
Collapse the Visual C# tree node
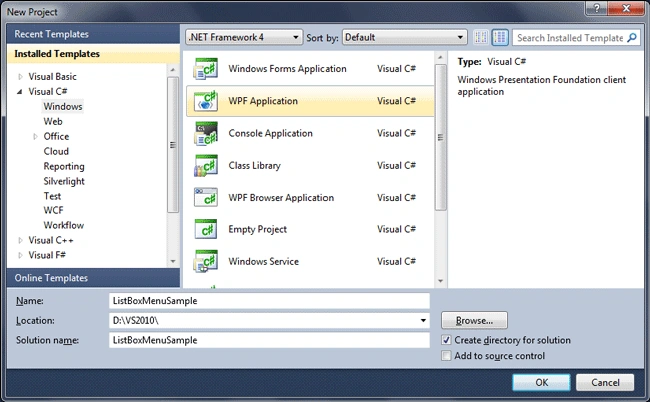[19, 92]
